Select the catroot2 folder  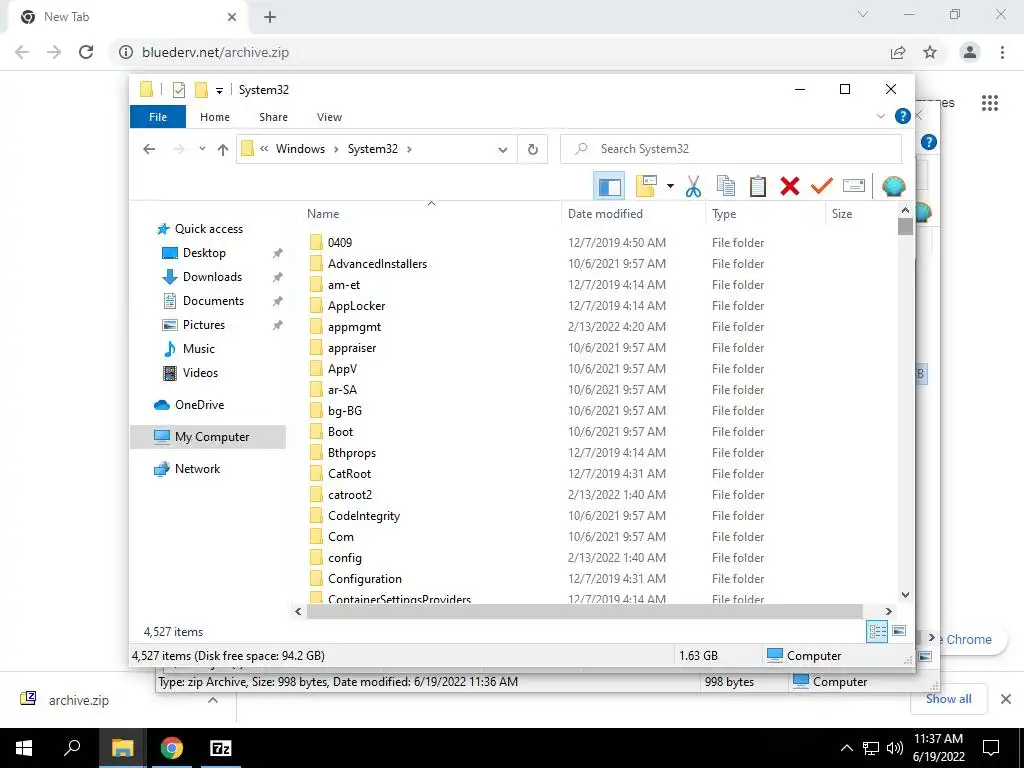pos(349,494)
